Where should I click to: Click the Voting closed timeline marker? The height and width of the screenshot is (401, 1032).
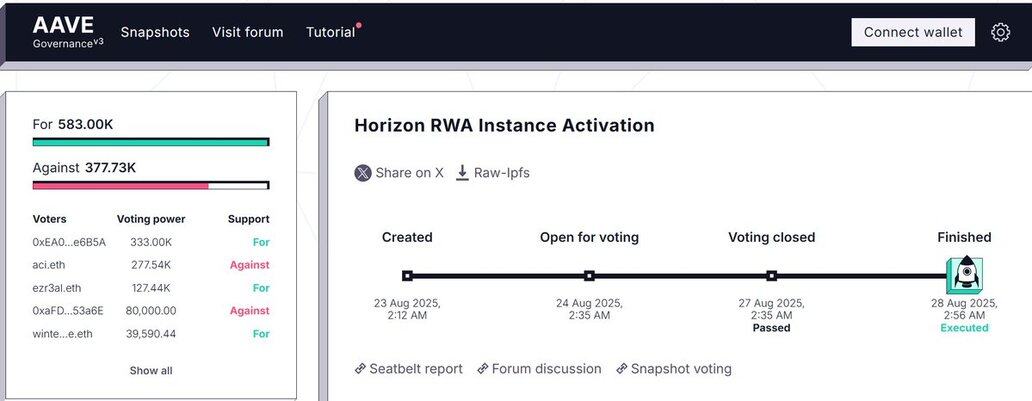pyautogui.click(x=771, y=275)
